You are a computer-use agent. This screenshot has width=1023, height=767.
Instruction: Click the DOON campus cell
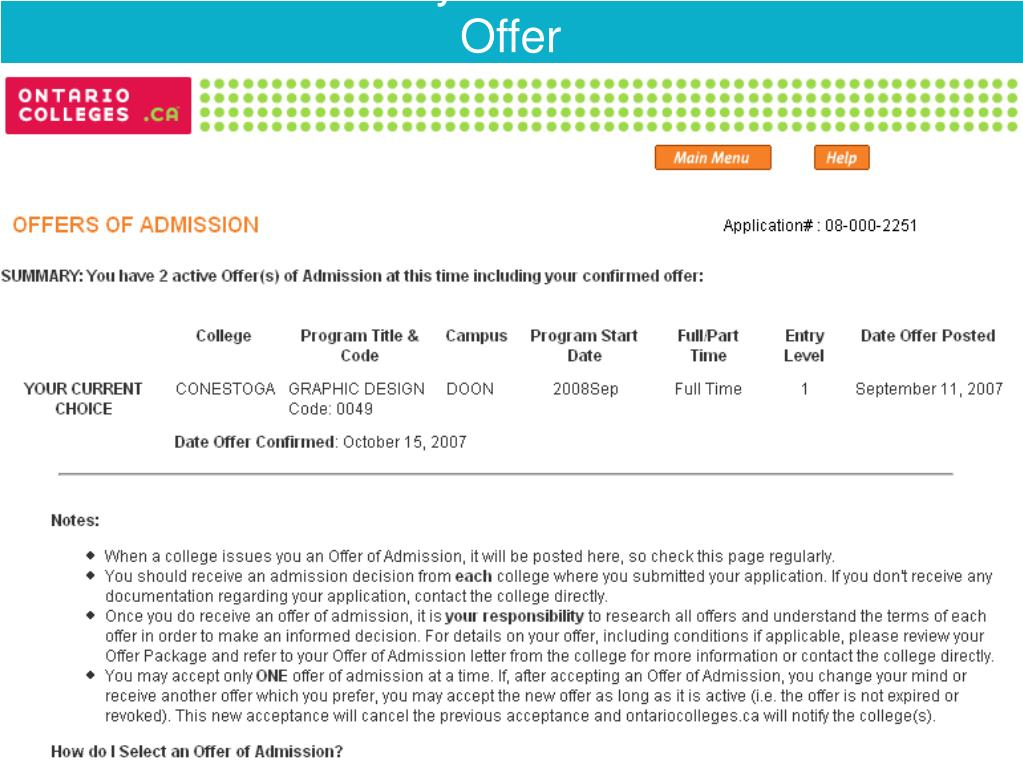470,389
